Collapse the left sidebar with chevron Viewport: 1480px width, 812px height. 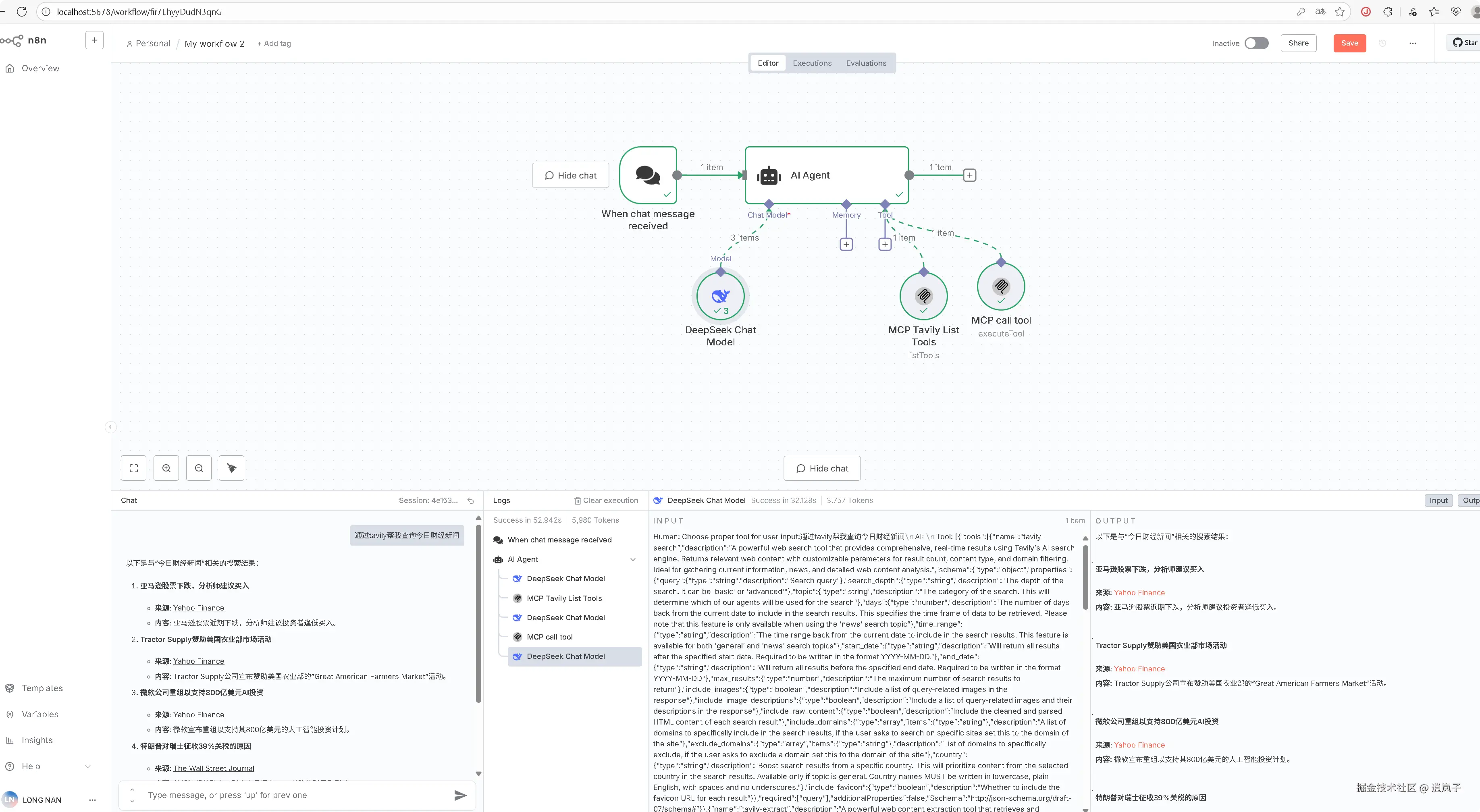110,427
